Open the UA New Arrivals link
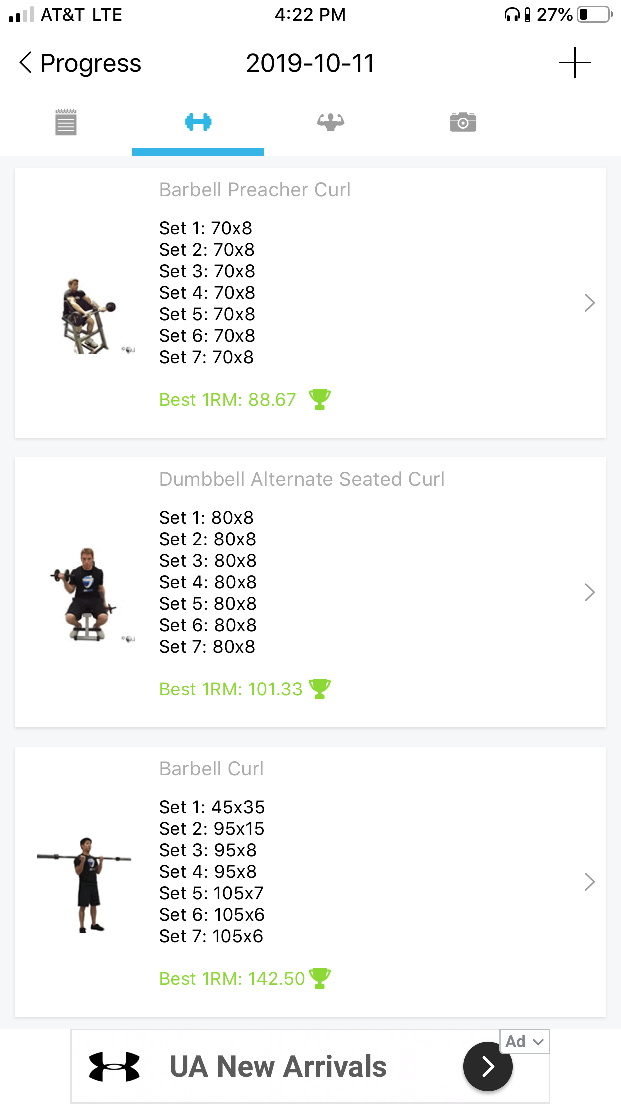The height and width of the screenshot is (1104, 621). tap(278, 1067)
